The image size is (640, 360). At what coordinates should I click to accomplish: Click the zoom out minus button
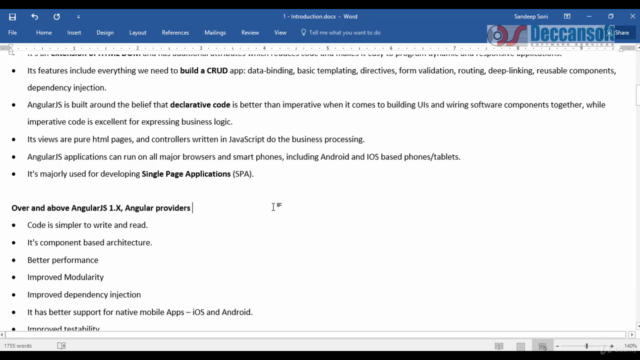click(x=557, y=346)
